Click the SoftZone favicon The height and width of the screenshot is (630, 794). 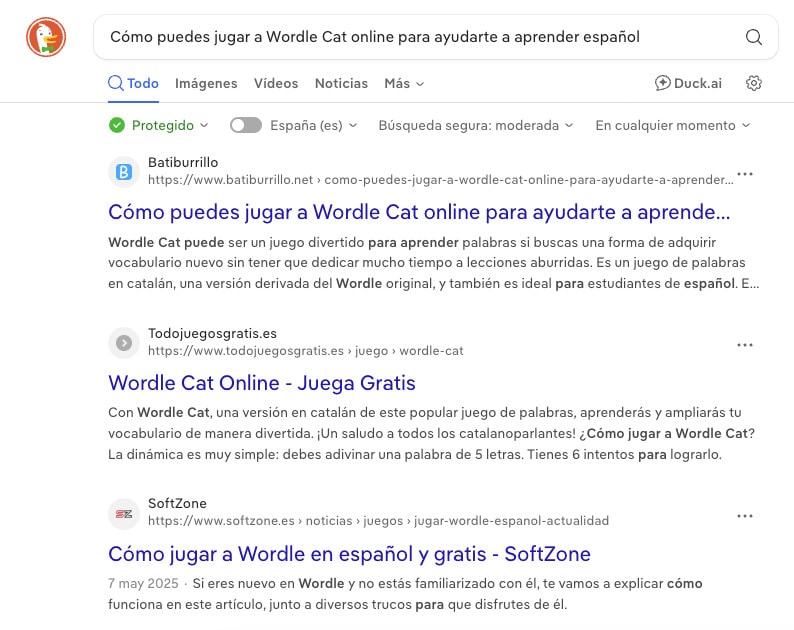coord(124,514)
